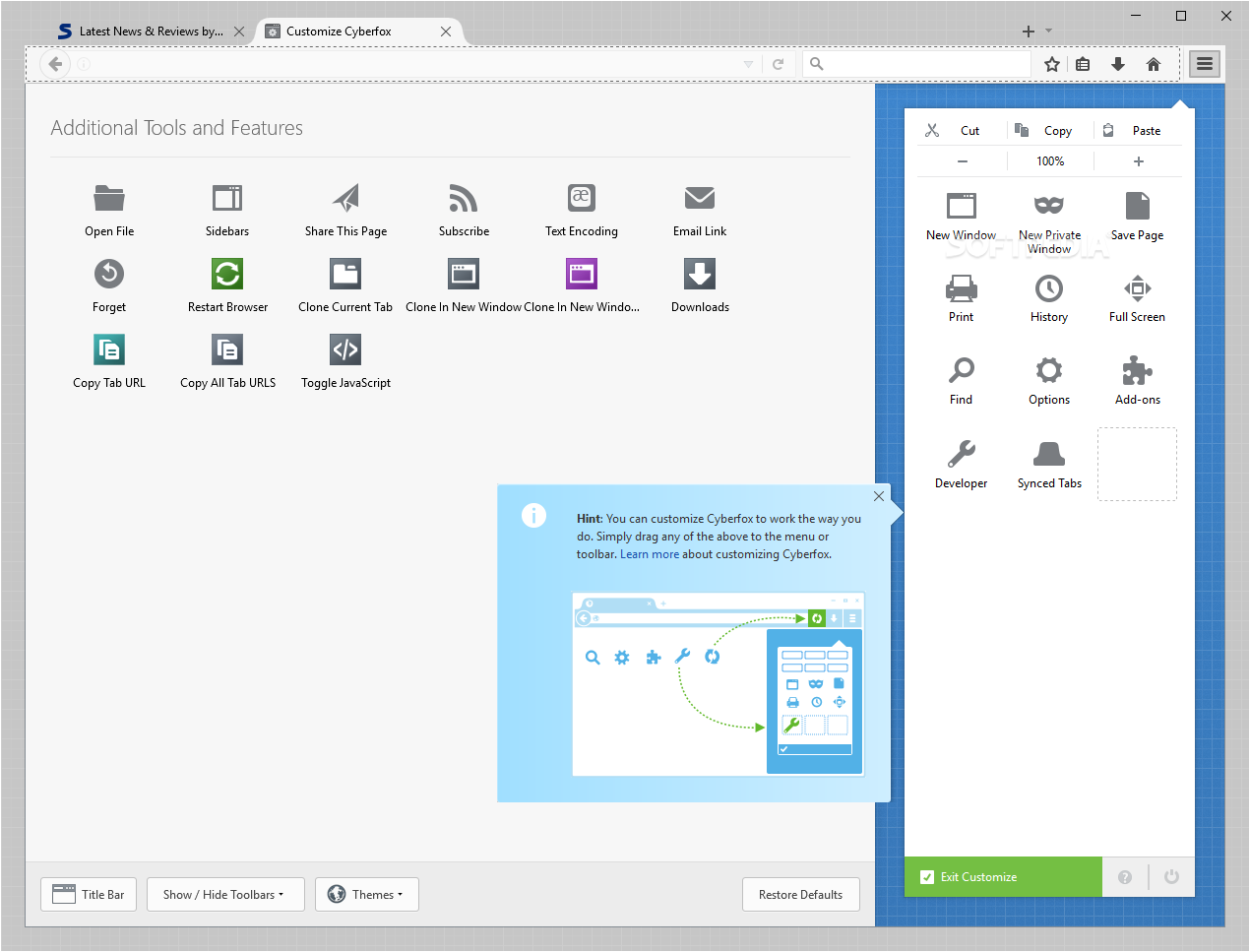
Task: Select the Share This Page icon
Action: point(345,198)
